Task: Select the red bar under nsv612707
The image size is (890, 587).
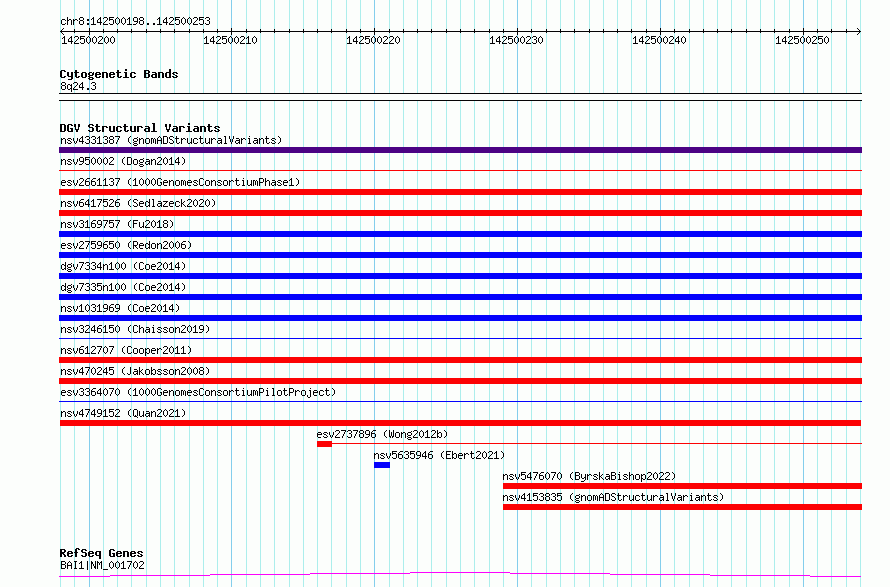Action: [460, 360]
